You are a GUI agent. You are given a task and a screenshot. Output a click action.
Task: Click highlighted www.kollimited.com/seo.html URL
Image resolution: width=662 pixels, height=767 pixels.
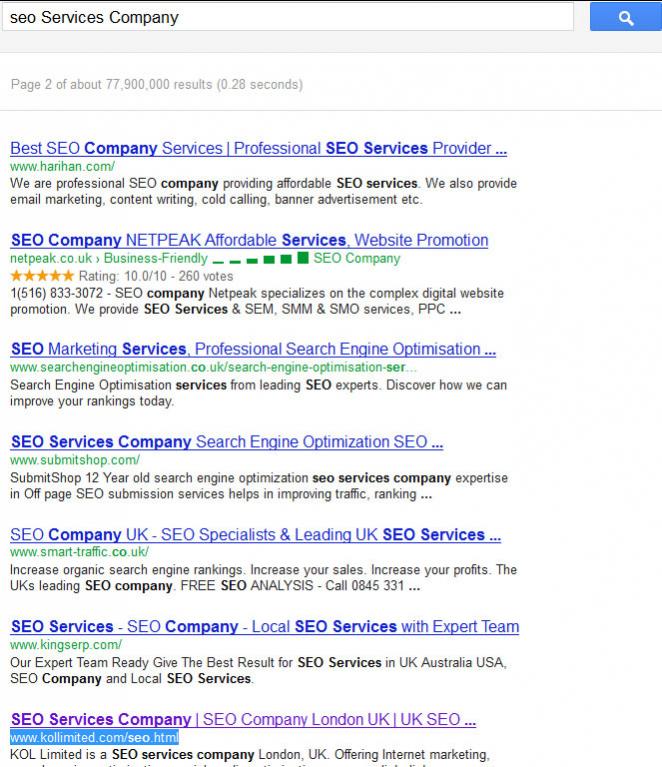[x=94, y=737]
